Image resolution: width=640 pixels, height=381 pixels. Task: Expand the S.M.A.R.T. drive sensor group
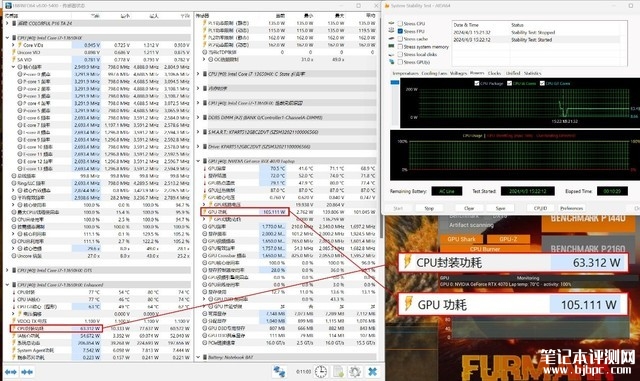(x=198, y=132)
